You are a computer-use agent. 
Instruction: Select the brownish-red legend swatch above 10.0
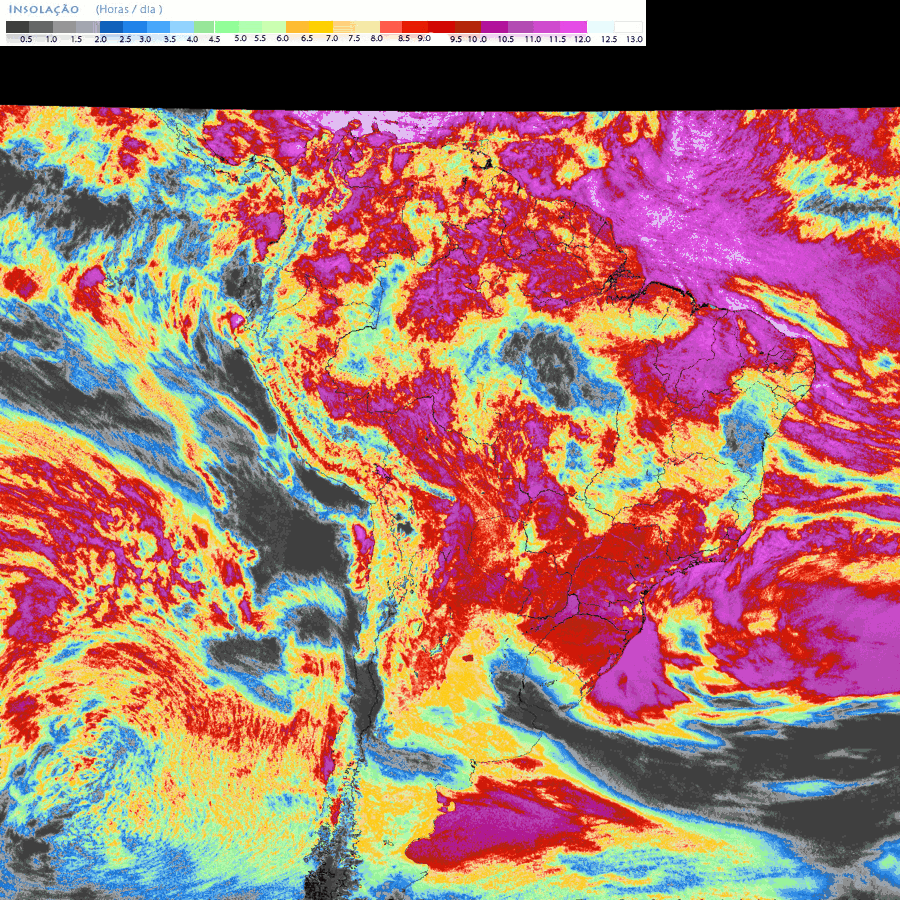(468, 27)
